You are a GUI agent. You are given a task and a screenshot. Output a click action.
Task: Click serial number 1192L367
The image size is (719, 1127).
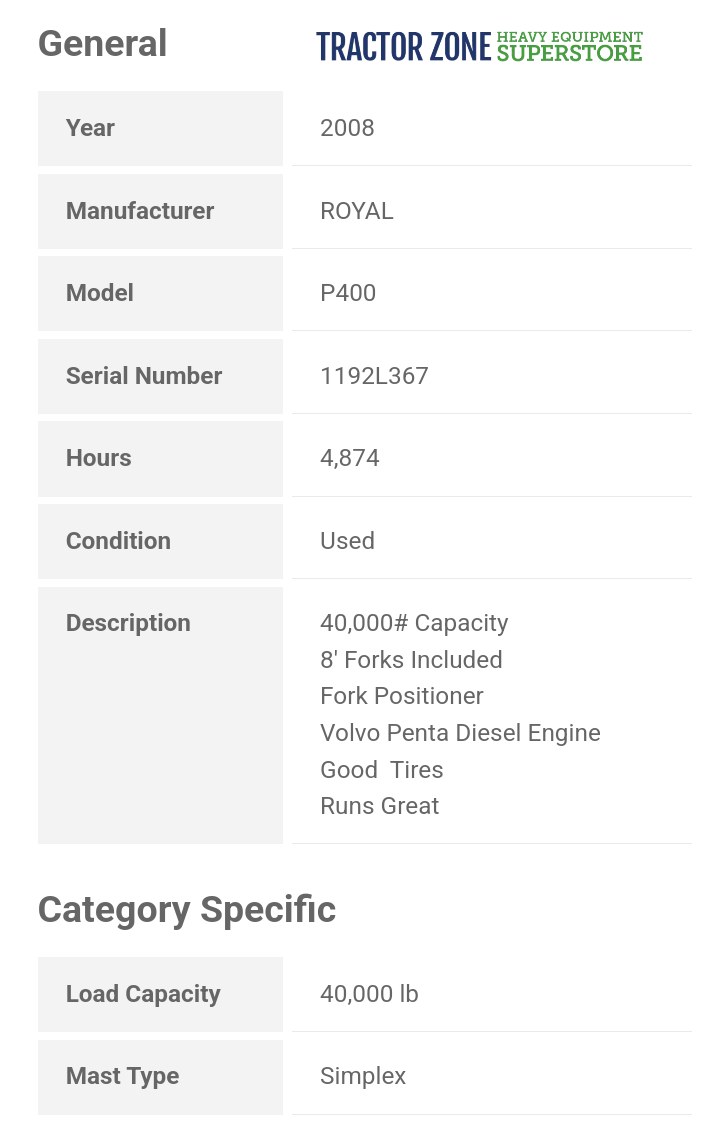coord(374,376)
